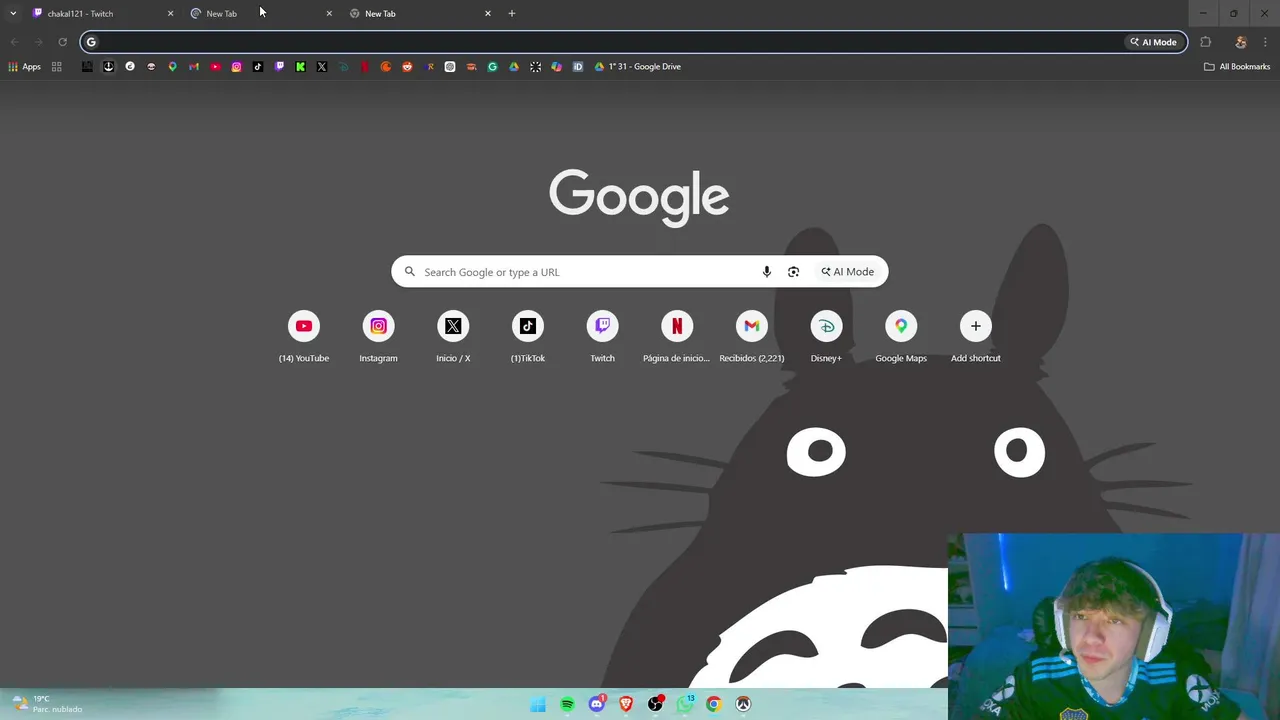Open the Kick bookmark in bookmarks bar
Screen dimensions: 1280x720
click(300, 67)
